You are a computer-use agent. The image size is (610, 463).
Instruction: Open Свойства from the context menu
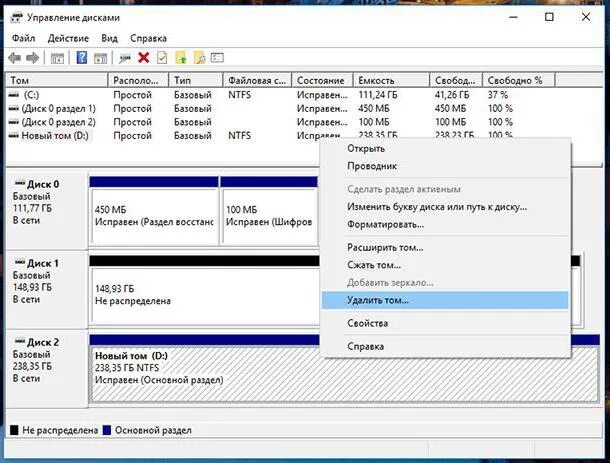445,323
